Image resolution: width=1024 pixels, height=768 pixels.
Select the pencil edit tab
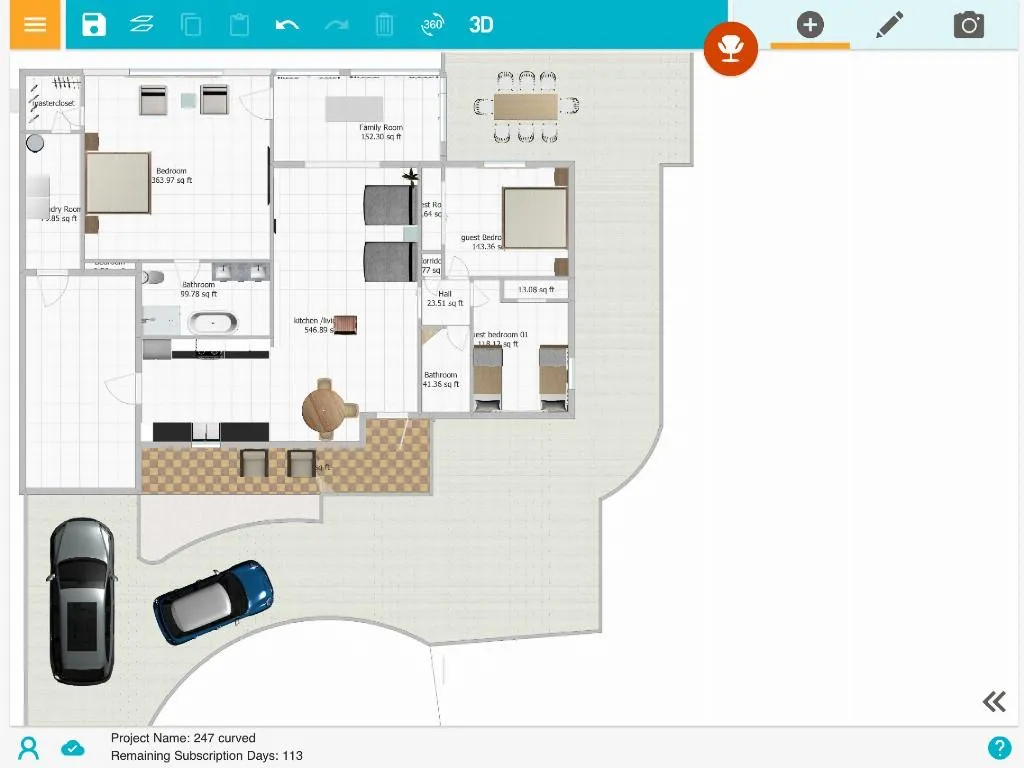[x=889, y=25]
